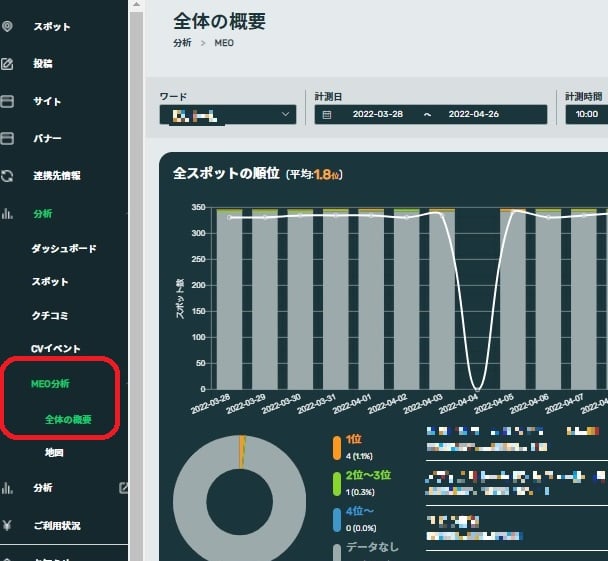Go to ダッシュボード under 分析
Screen dimensions: 608x561
(64, 248)
